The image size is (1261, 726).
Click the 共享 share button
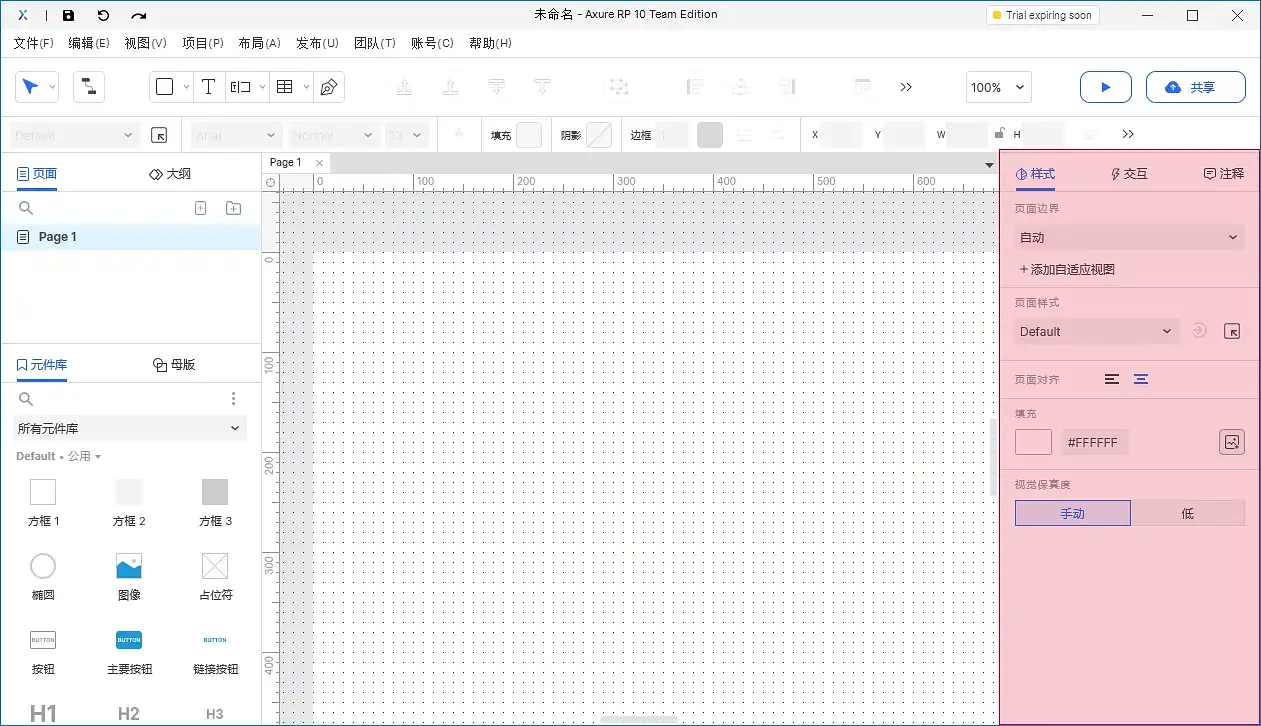pos(1195,87)
